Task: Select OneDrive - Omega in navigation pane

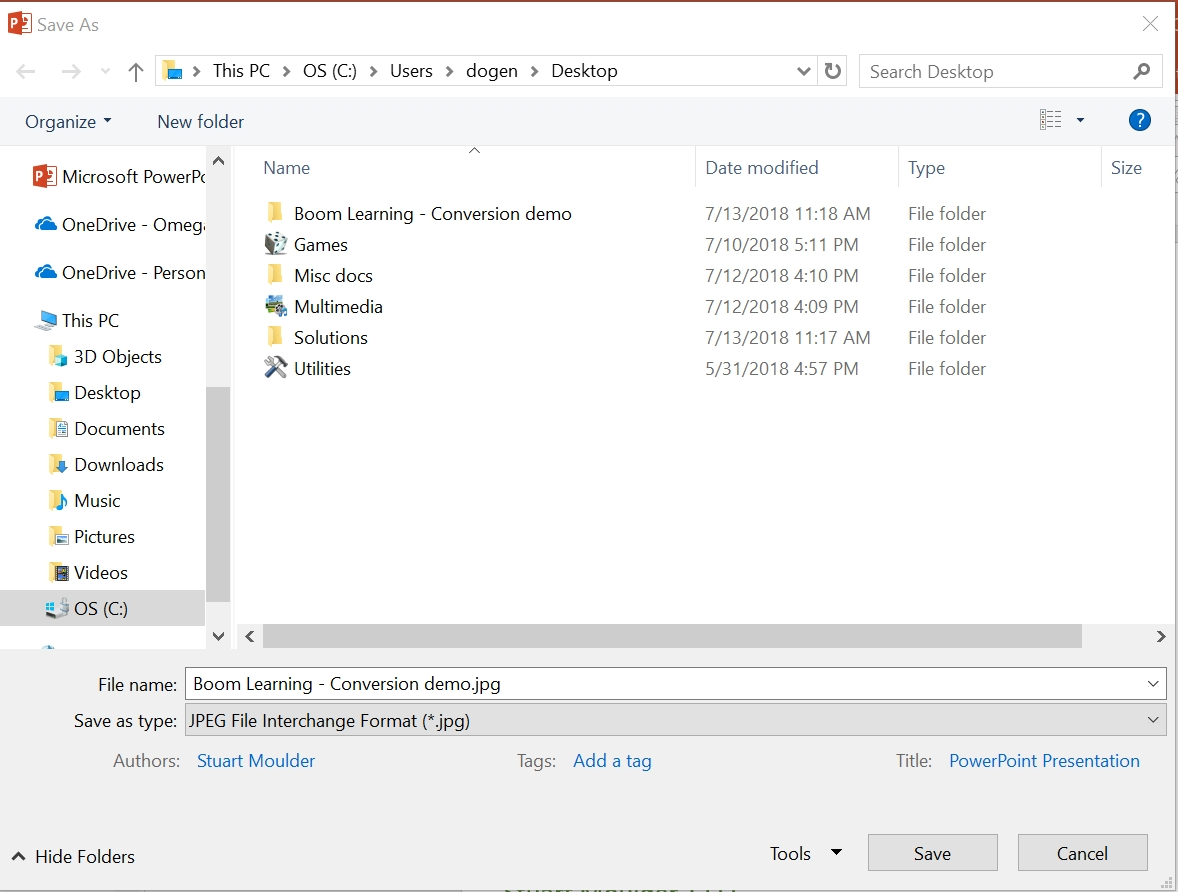Action: [x=120, y=225]
